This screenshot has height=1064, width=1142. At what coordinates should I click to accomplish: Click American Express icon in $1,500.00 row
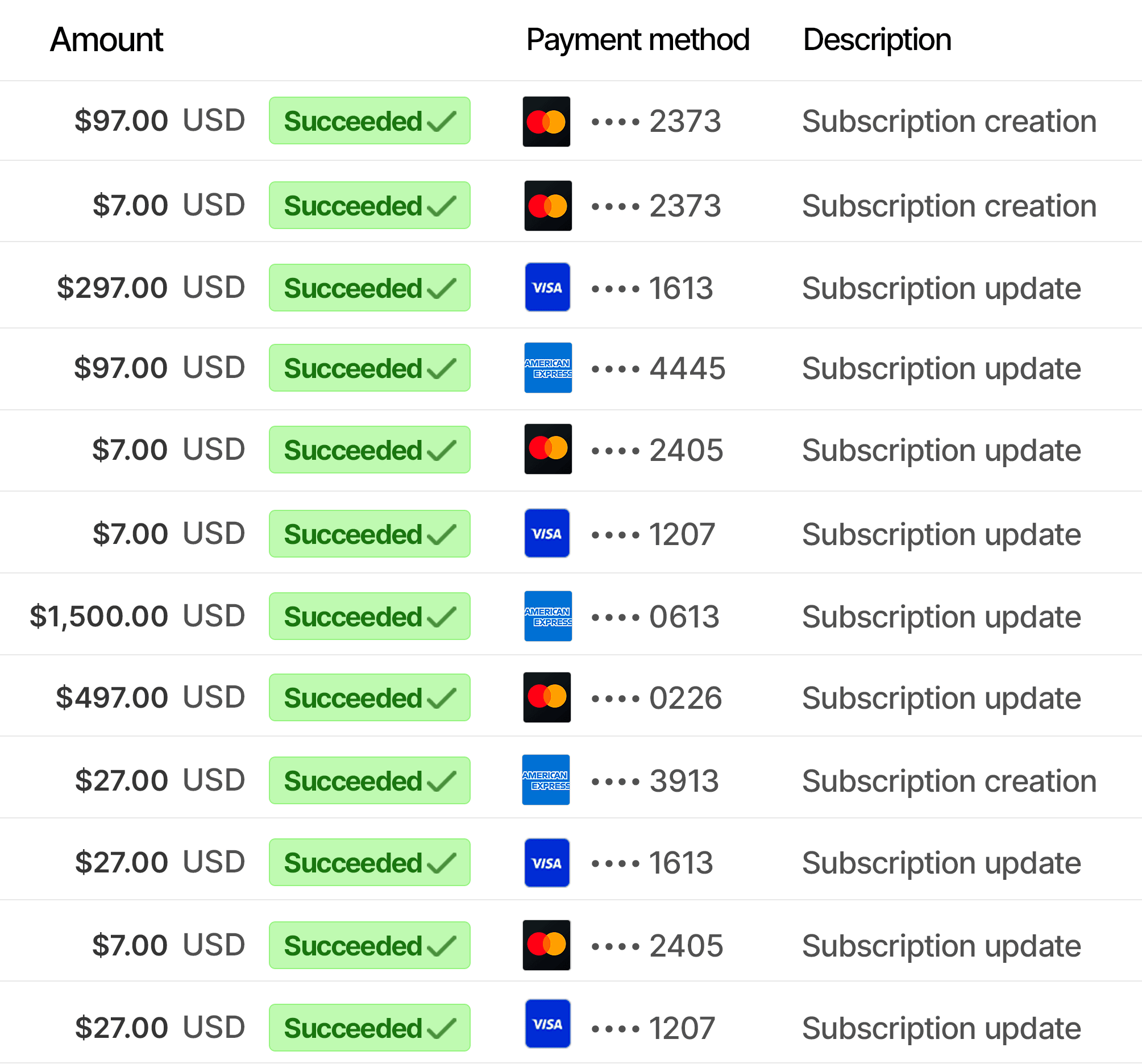tap(547, 616)
